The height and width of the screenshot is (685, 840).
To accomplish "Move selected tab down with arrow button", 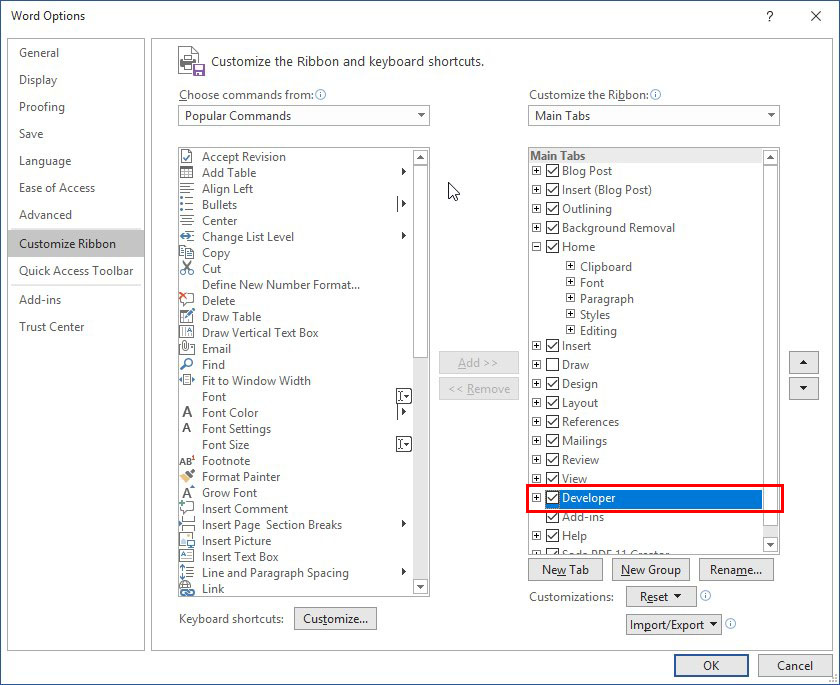I will click(x=804, y=388).
